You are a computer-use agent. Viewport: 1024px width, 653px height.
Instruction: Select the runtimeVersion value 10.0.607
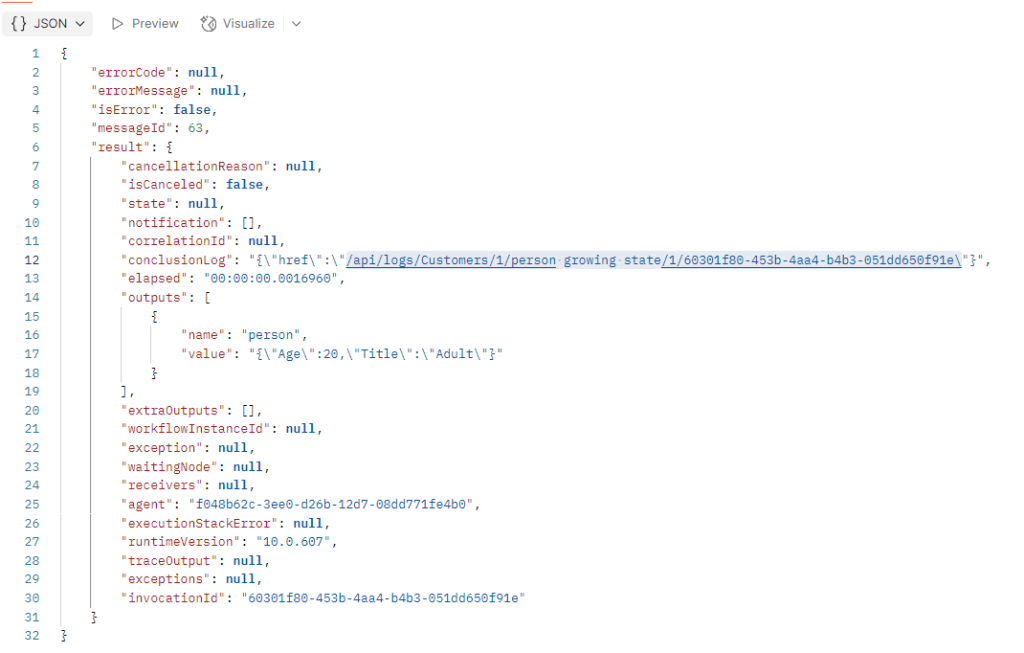coord(293,542)
